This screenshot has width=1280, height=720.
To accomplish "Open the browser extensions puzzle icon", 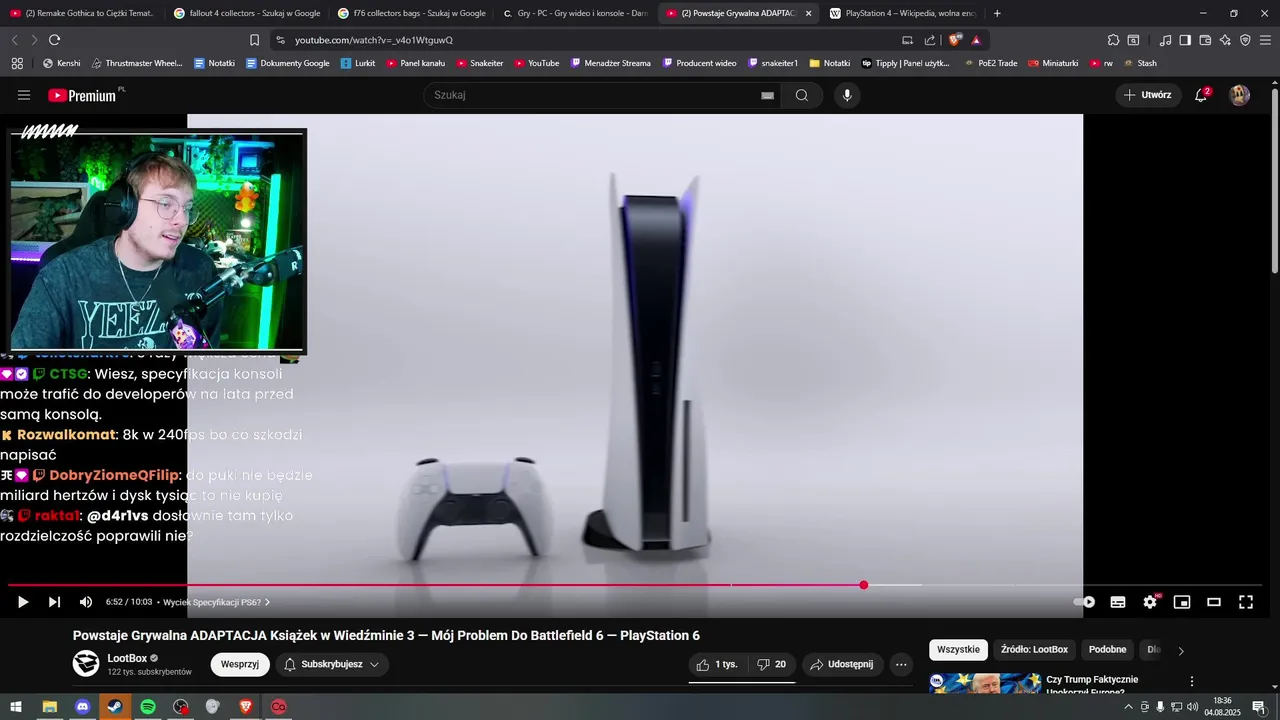I will point(1113,40).
